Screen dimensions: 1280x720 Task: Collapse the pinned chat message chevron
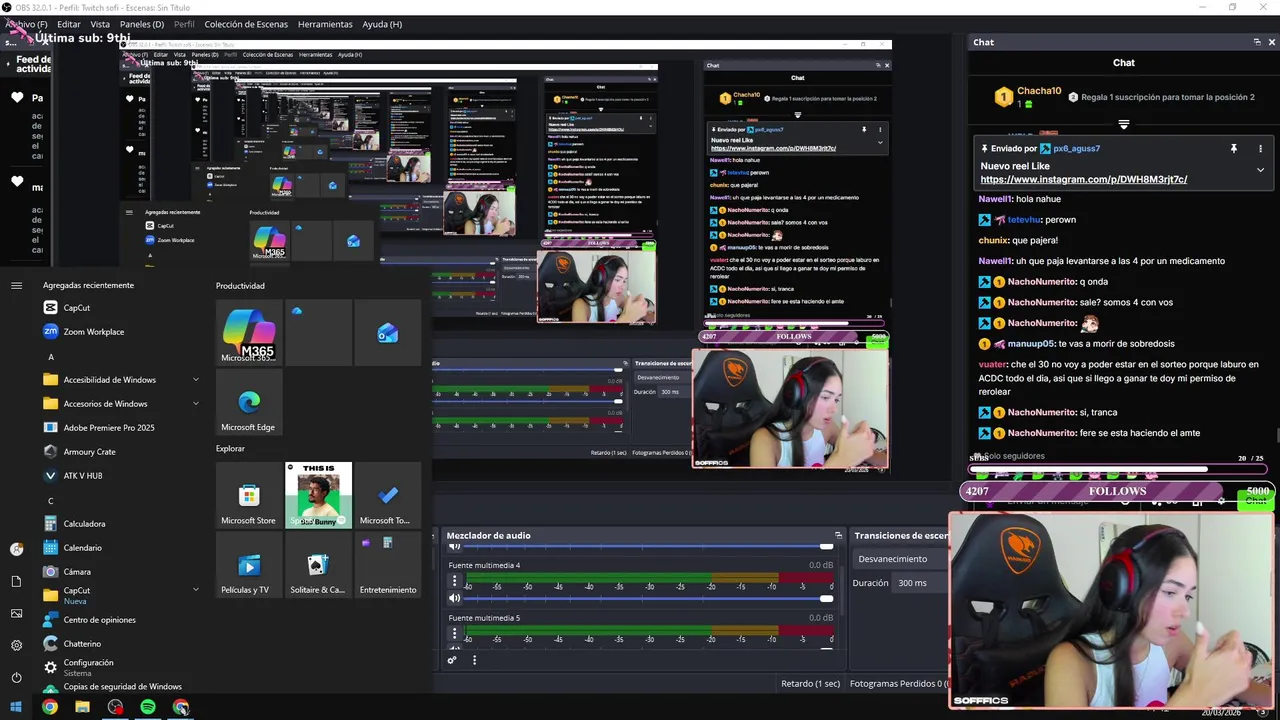[1260, 170]
